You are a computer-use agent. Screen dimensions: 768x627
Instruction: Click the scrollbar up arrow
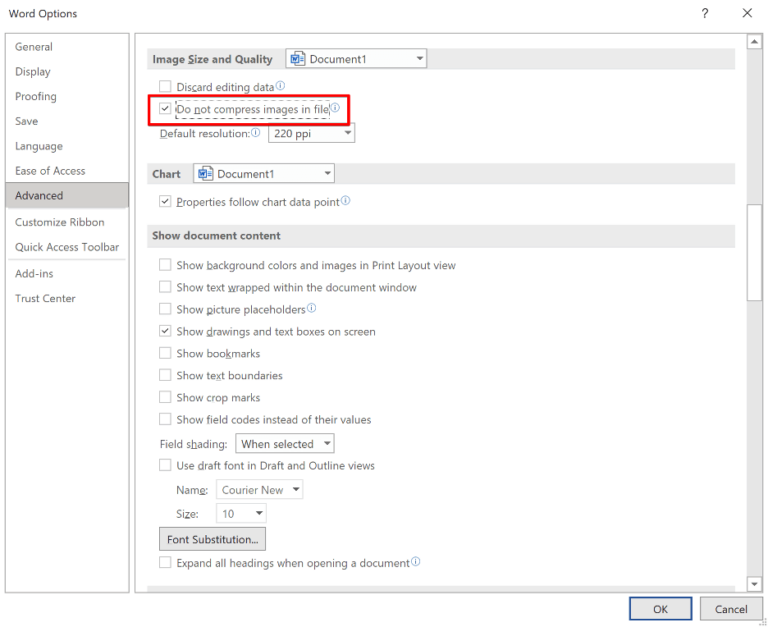(x=754, y=41)
